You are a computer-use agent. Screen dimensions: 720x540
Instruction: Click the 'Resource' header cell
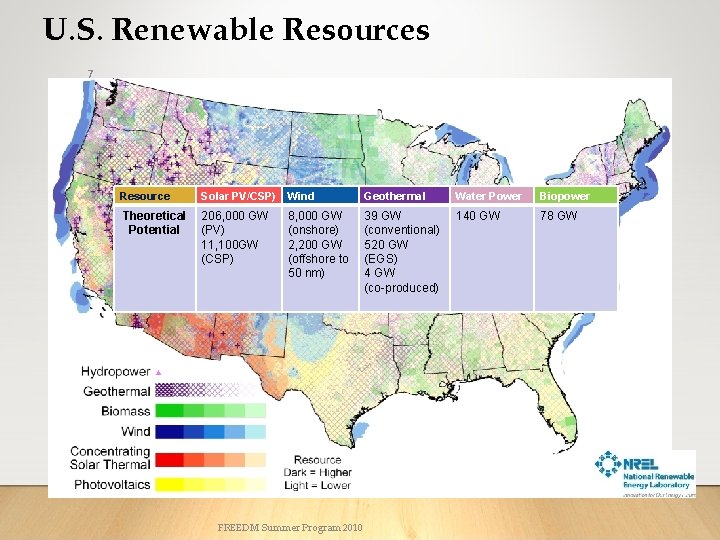point(155,196)
